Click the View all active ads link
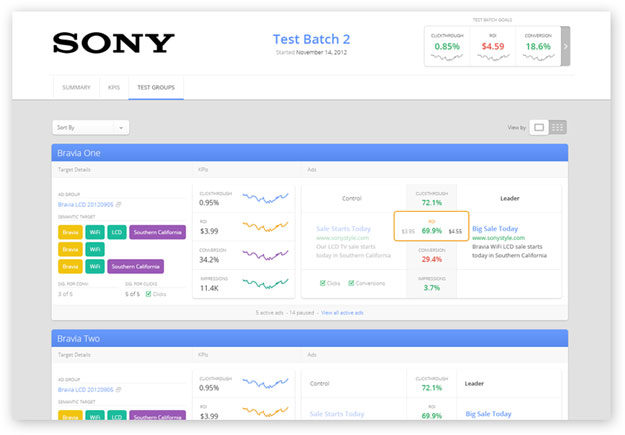 tap(342, 313)
